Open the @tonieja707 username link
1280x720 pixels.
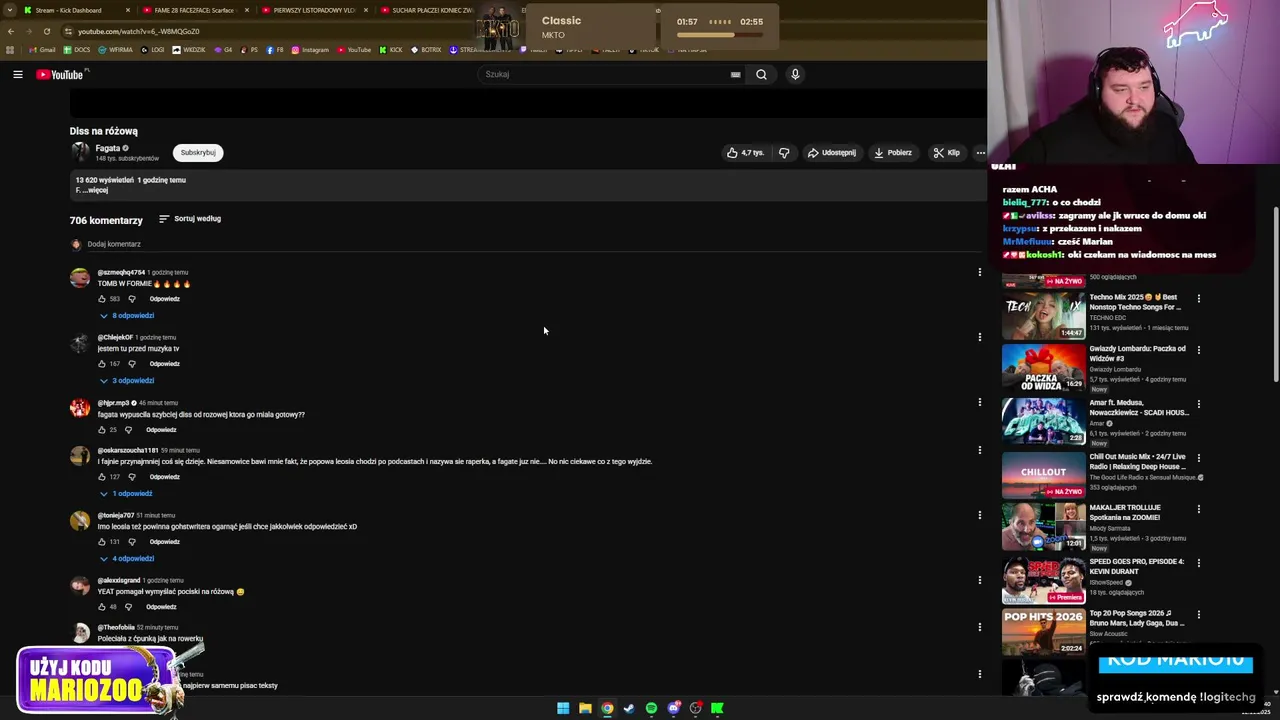pos(116,515)
